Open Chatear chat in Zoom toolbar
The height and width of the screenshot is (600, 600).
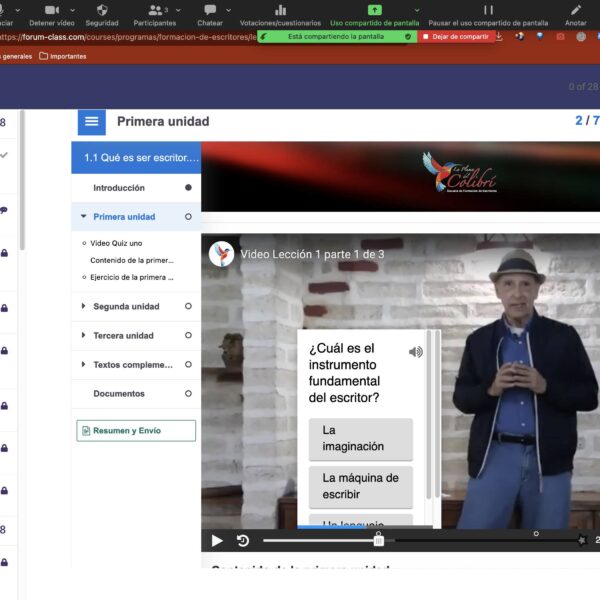point(210,10)
